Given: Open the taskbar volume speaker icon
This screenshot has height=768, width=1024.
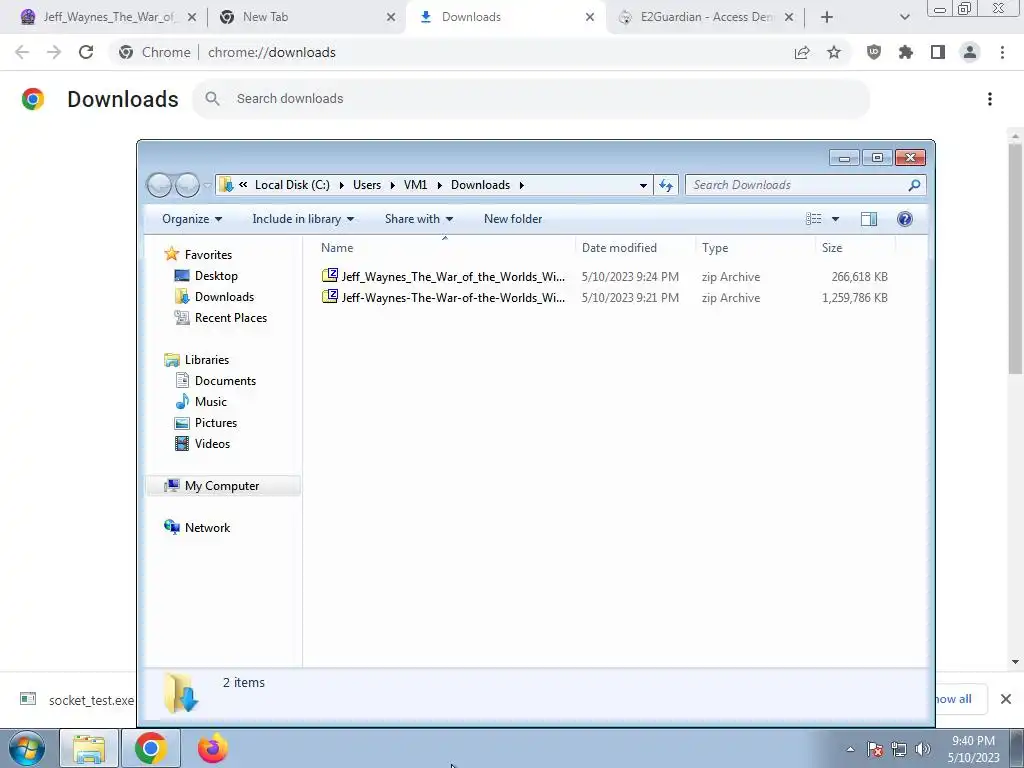Looking at the screenshot, I should point(923,749).
